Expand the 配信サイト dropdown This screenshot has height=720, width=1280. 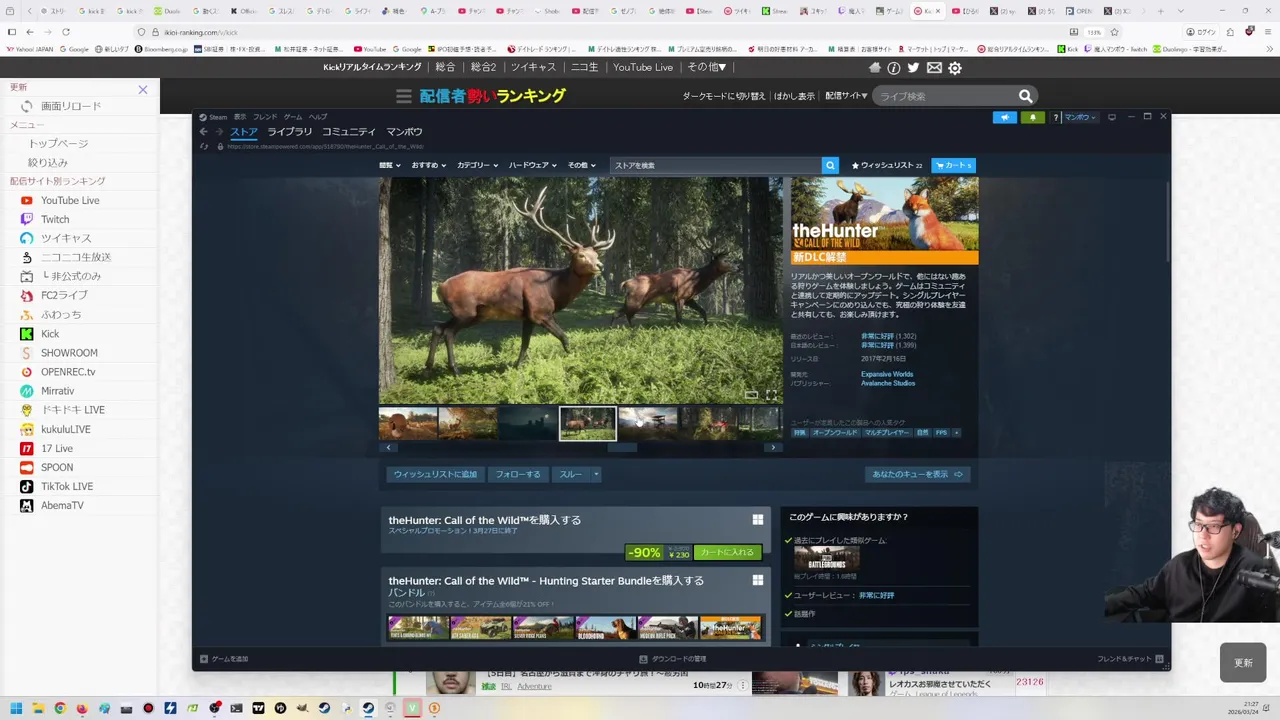(846, 96)
